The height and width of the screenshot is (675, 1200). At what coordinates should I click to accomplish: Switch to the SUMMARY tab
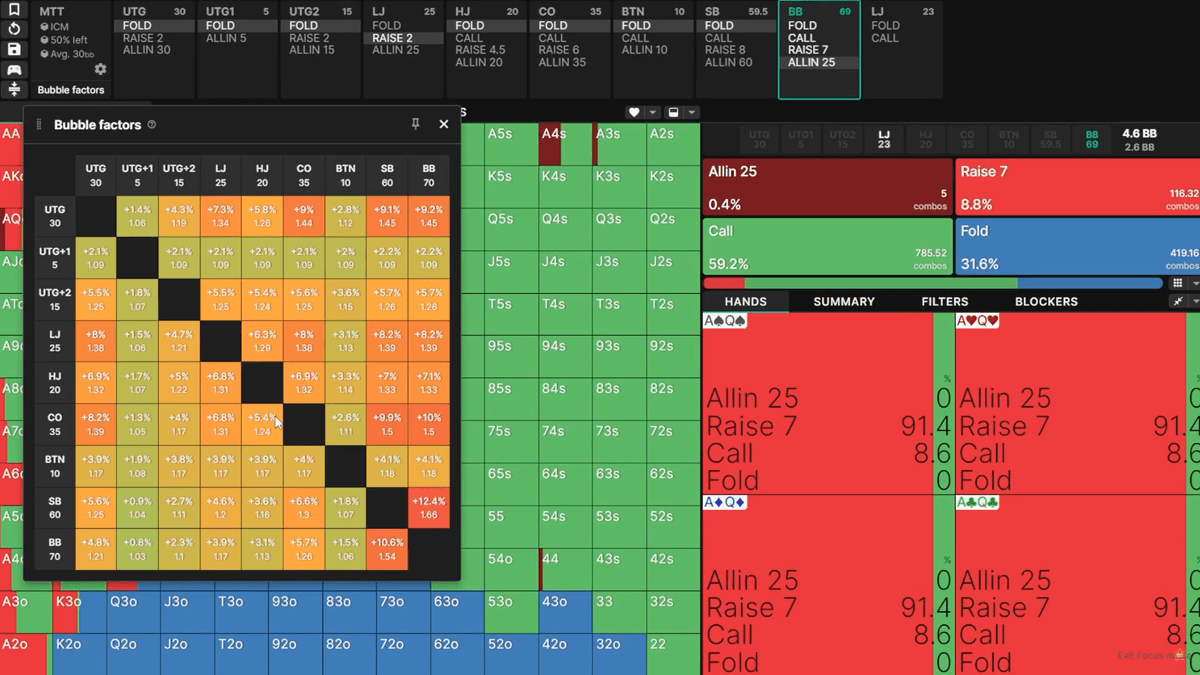tap(843, 301)
